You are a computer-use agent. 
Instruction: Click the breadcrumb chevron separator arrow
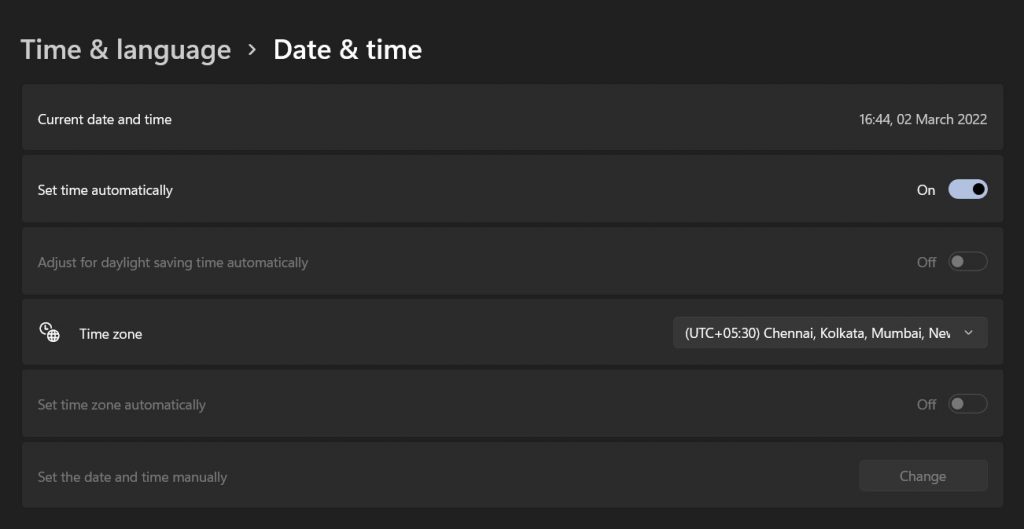coord(252,49)
